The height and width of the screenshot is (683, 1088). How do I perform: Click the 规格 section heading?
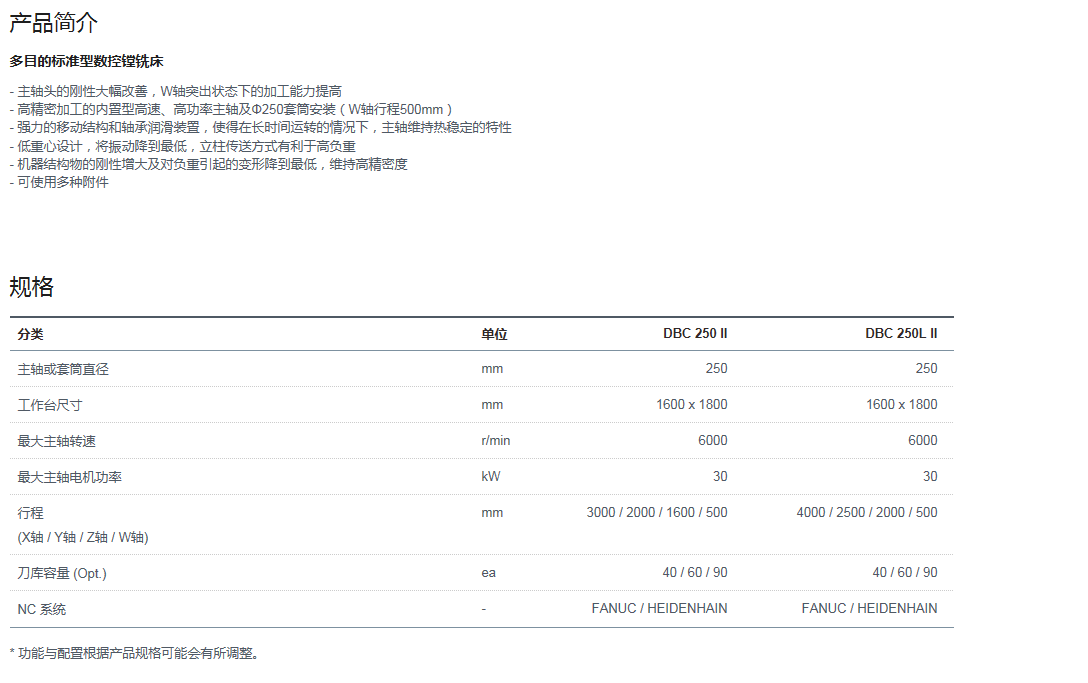[x=32, y=287]
